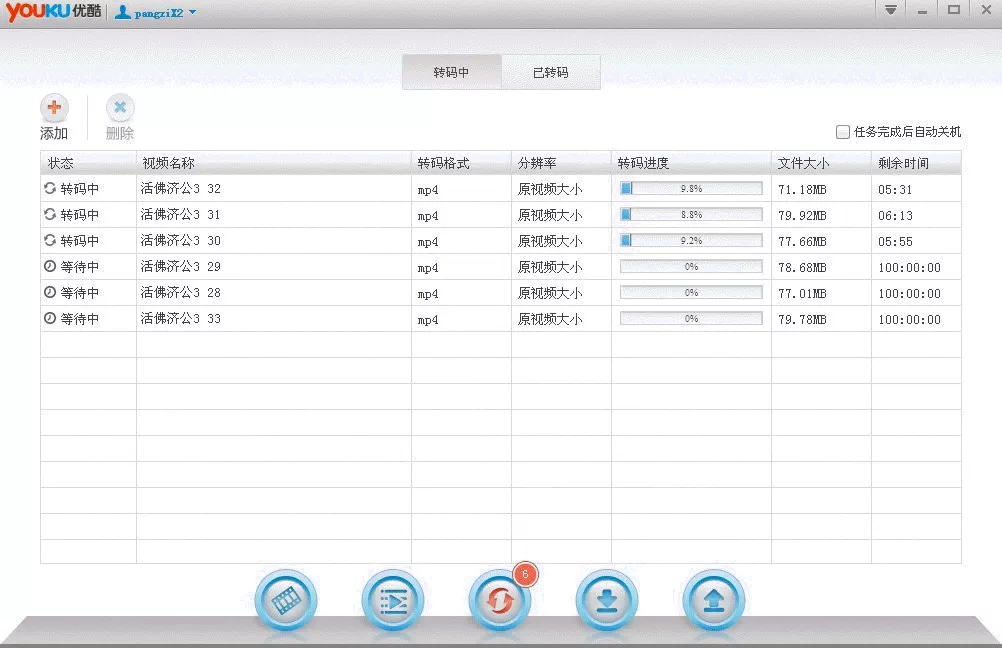This screenshot has width=1002, height=648.
Task: Click the 8.8% progress bar
Action: click(691, 214)
